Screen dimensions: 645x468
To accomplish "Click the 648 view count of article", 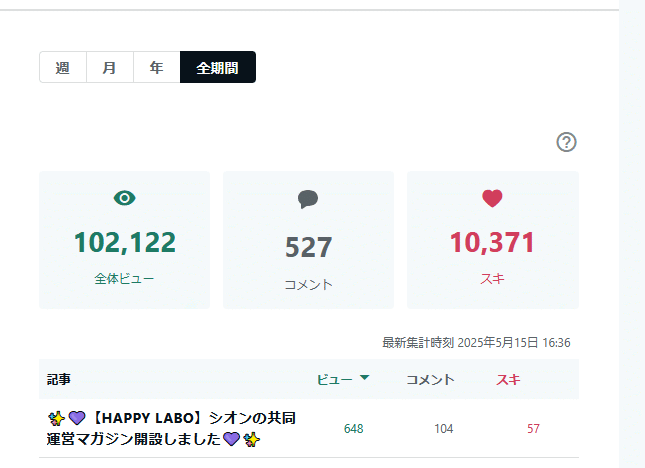I will tap(354, 429).
